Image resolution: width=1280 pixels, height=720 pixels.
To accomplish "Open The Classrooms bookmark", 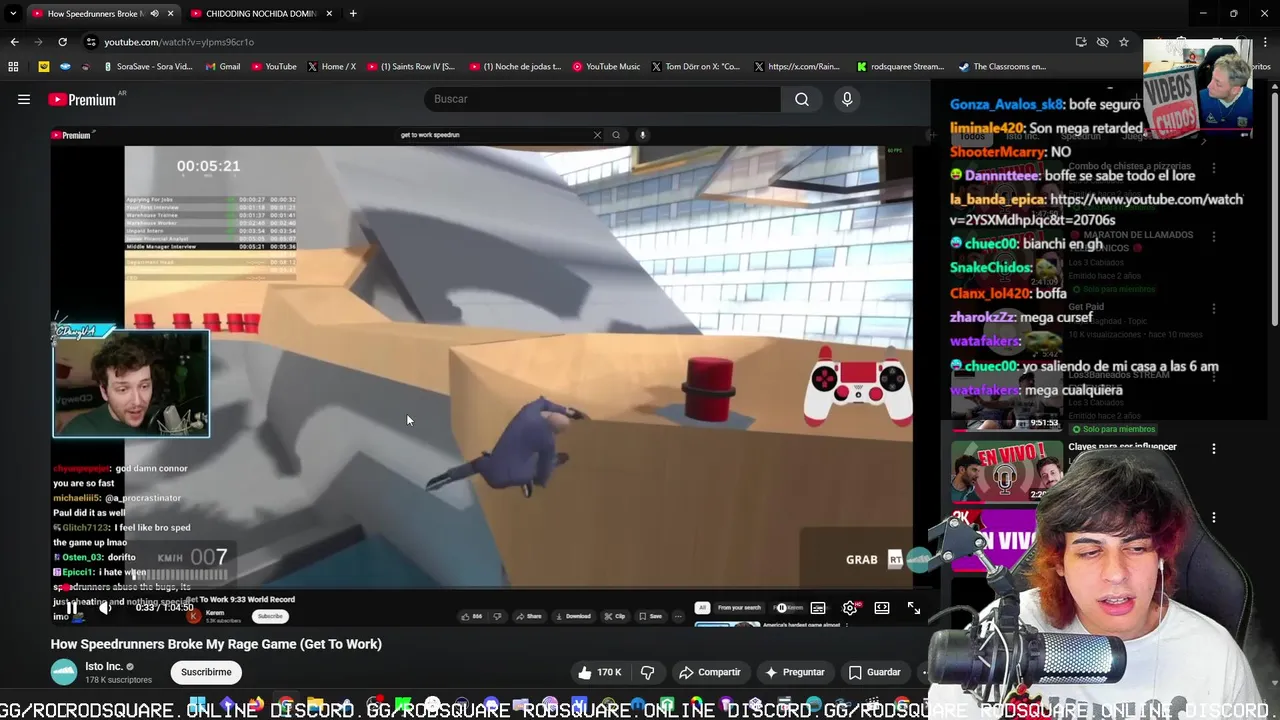I will (x=1002, y=67).
